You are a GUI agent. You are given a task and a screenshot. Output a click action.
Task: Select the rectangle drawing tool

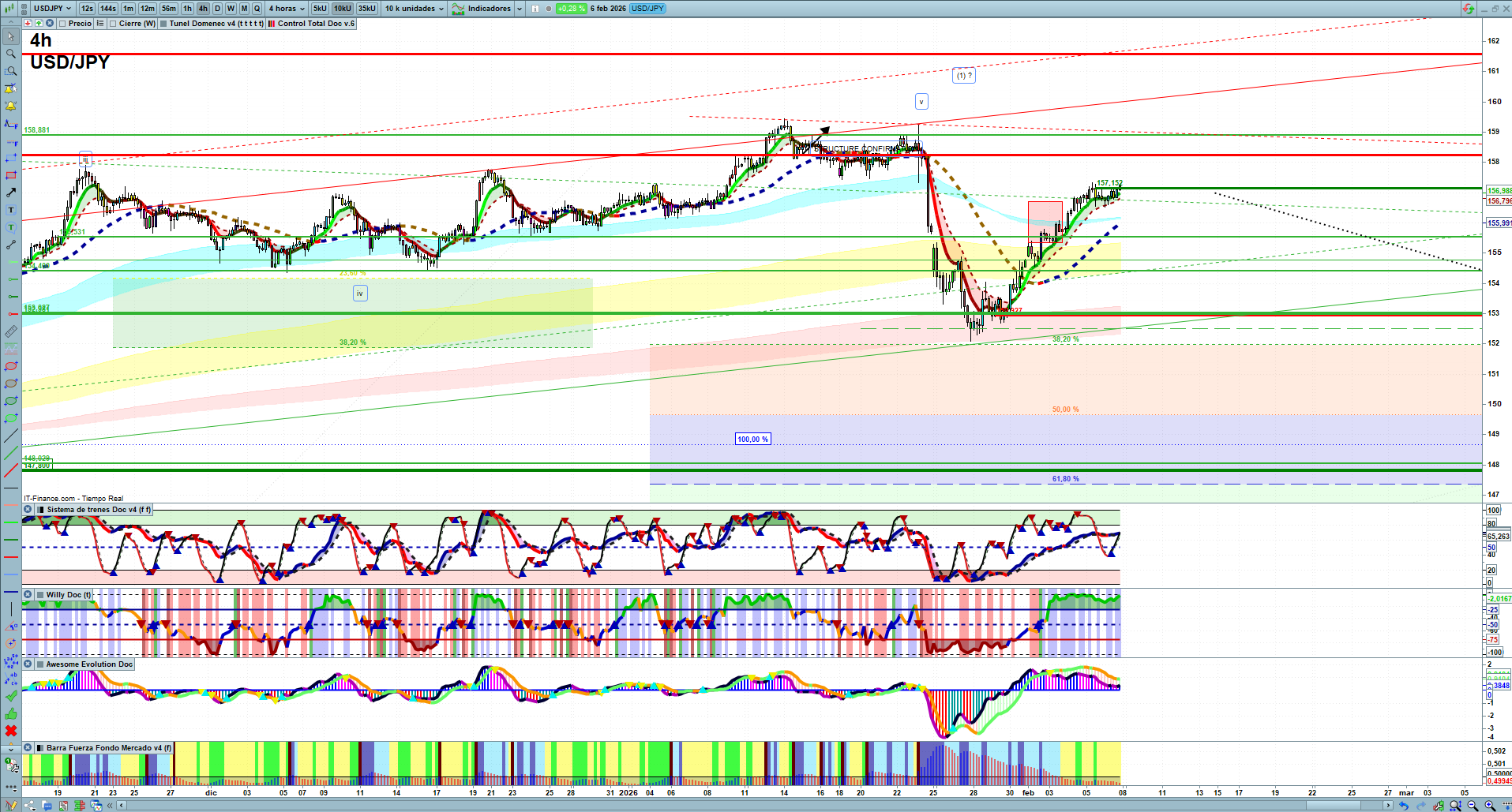coord(10,175)
